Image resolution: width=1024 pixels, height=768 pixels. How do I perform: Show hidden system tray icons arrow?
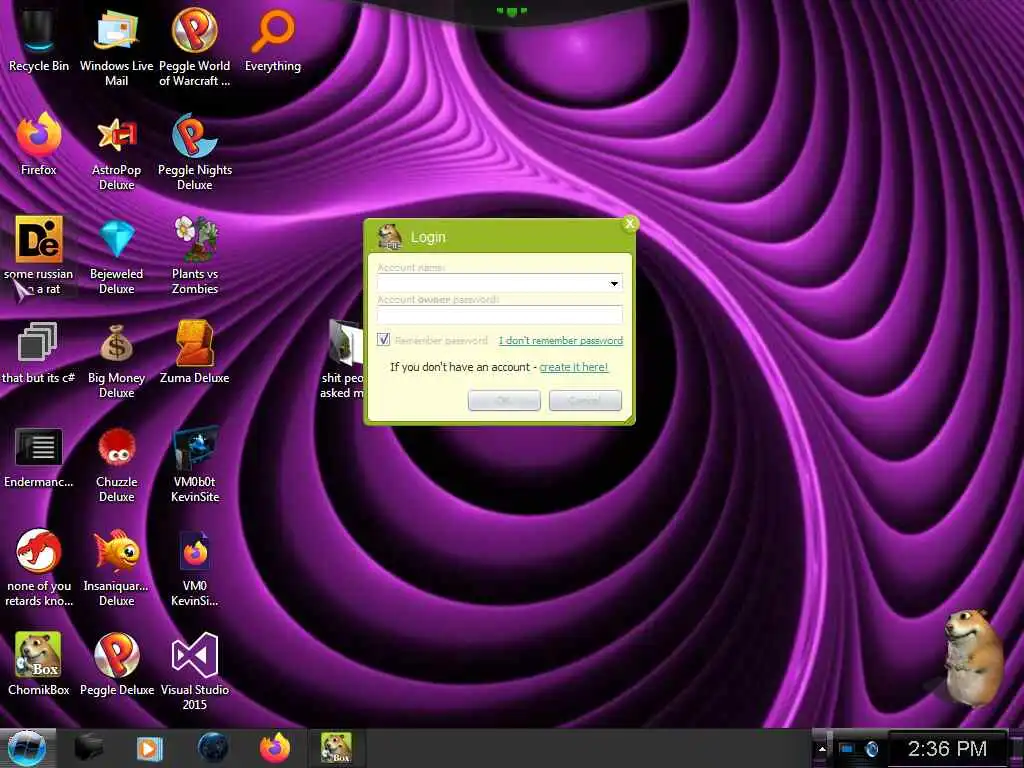tap(822, 749)
